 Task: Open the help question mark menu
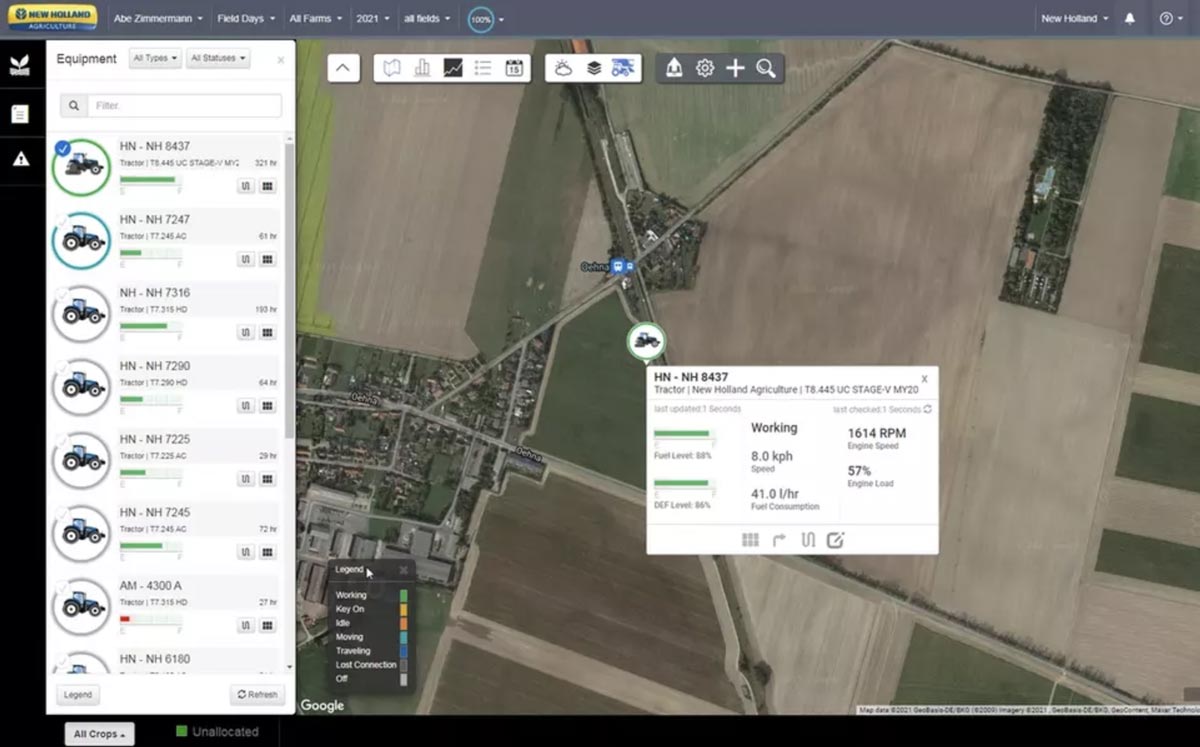tap(1170, 18)
